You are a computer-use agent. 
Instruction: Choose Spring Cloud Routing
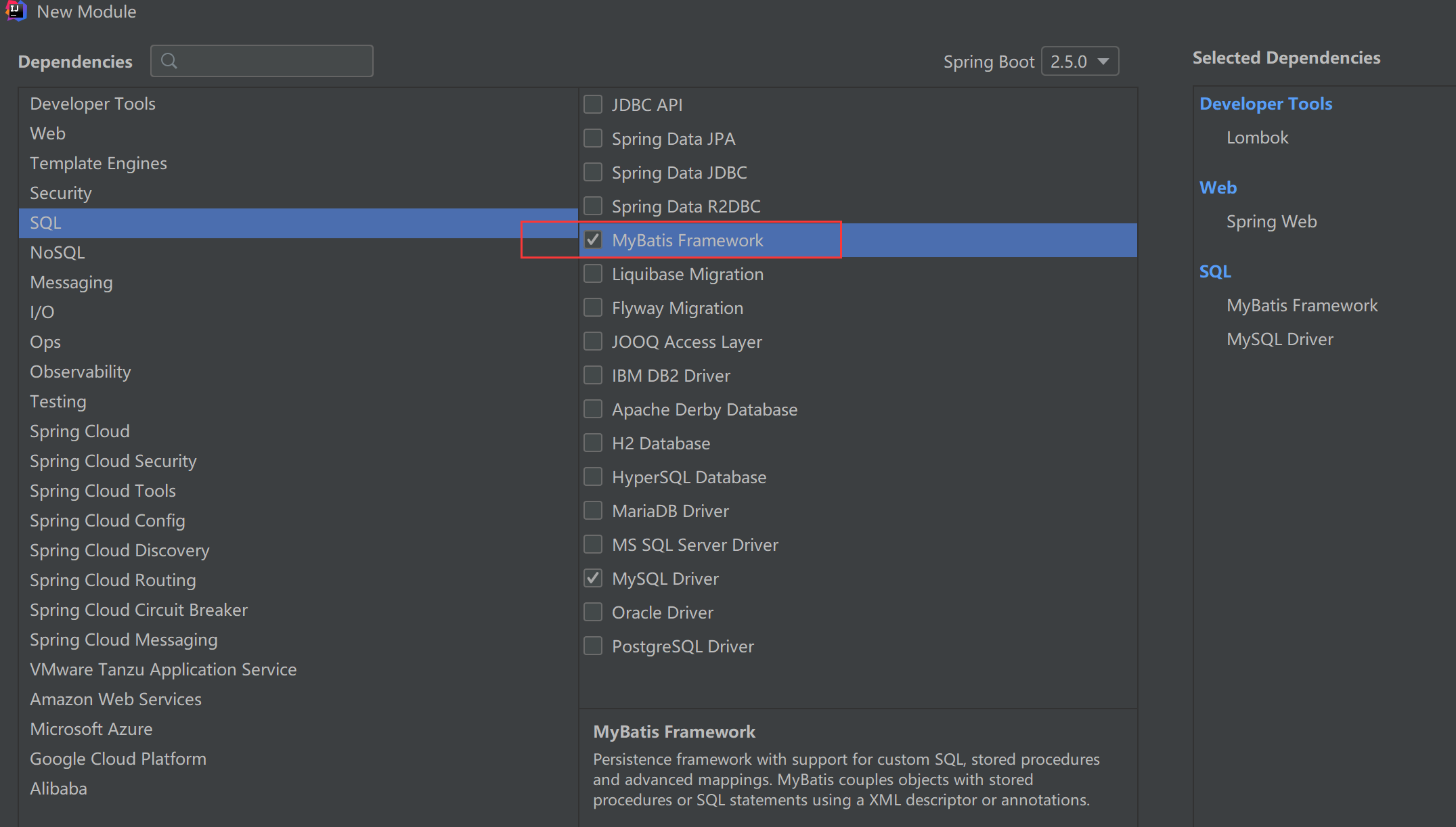pyautogui.click(x=299, y=580)
